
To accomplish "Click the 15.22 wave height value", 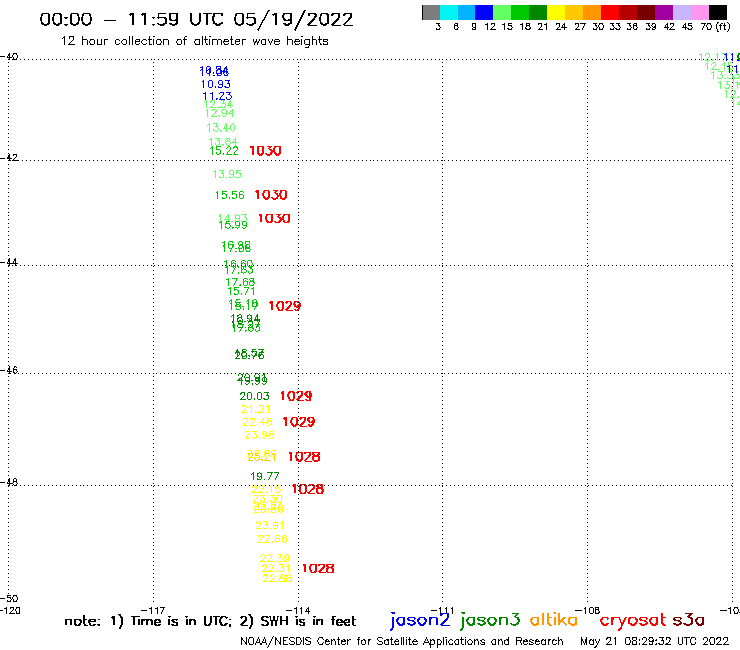I will pyautogui.click(x=224, y=151).
